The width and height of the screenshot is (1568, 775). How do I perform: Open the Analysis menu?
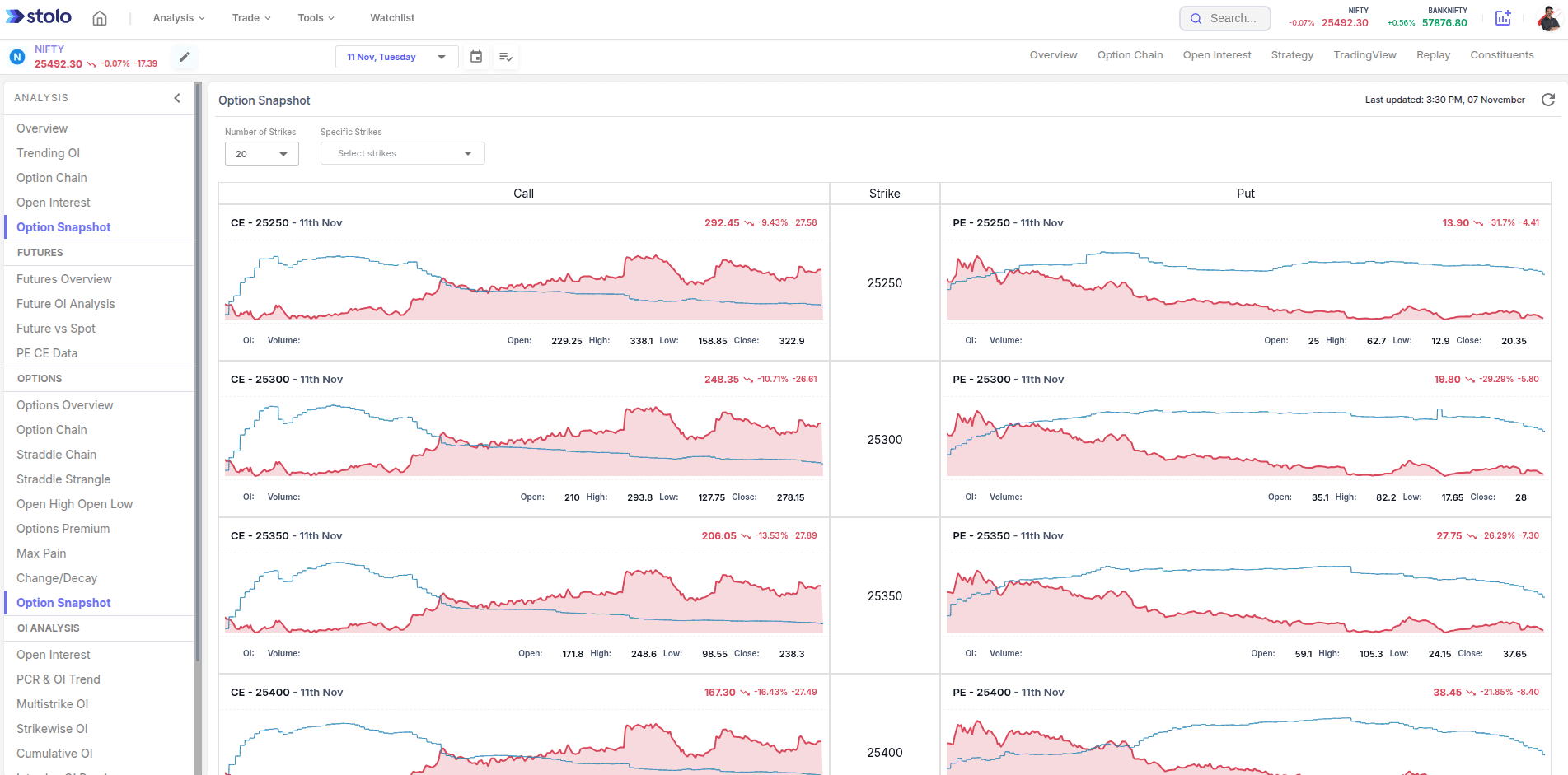[179, 18]
